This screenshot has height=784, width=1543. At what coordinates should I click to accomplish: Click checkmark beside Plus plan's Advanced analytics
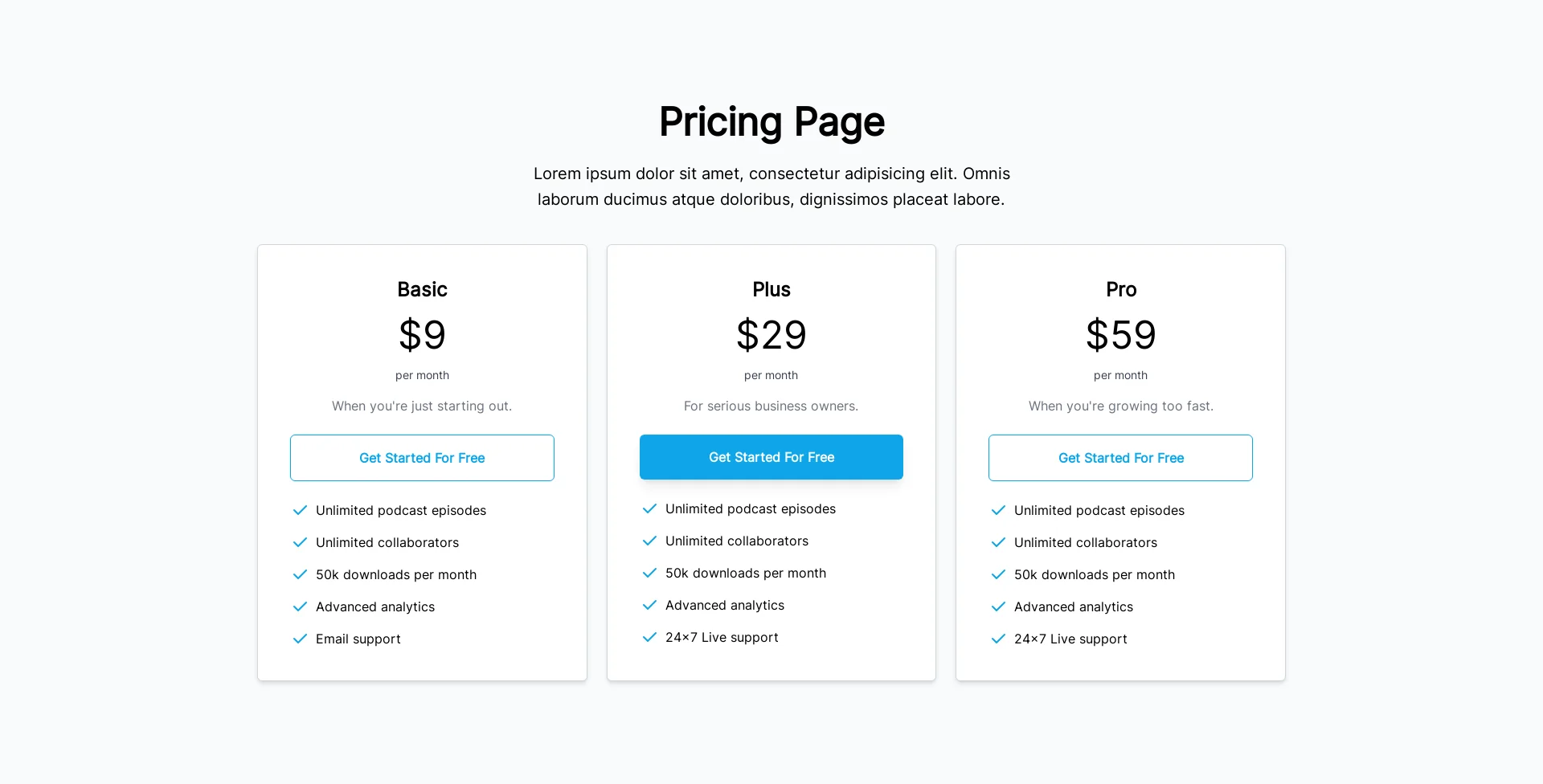[649, 605]
